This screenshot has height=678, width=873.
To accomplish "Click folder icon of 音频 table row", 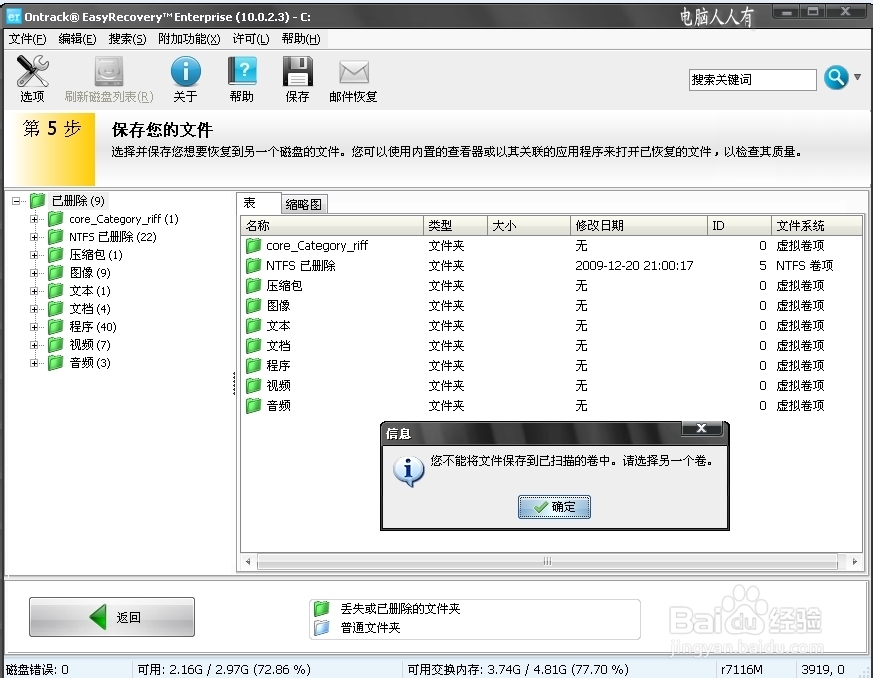I will tap(253, 406).
